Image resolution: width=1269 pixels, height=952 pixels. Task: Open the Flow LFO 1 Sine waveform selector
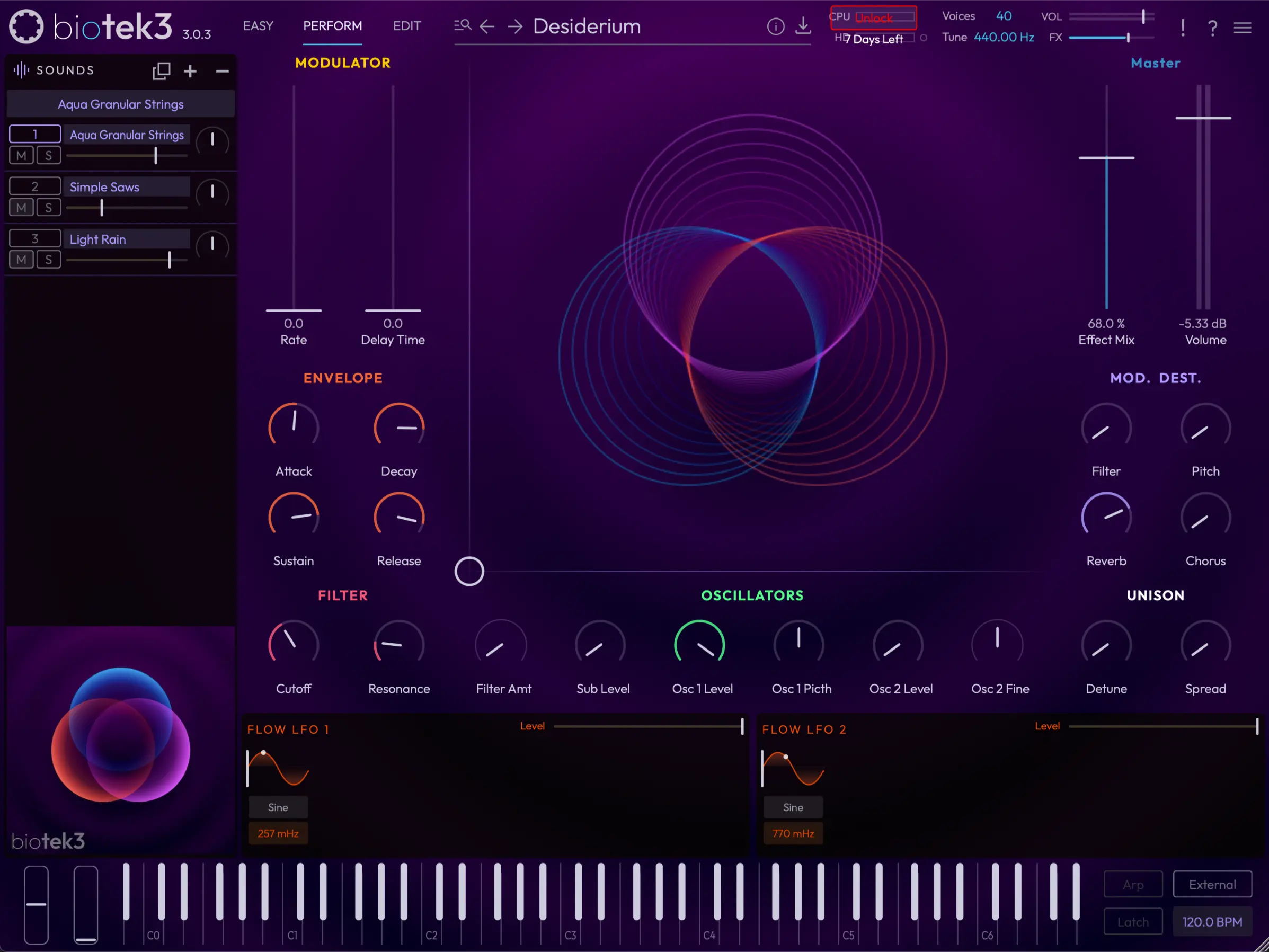(x=278, y=807)
